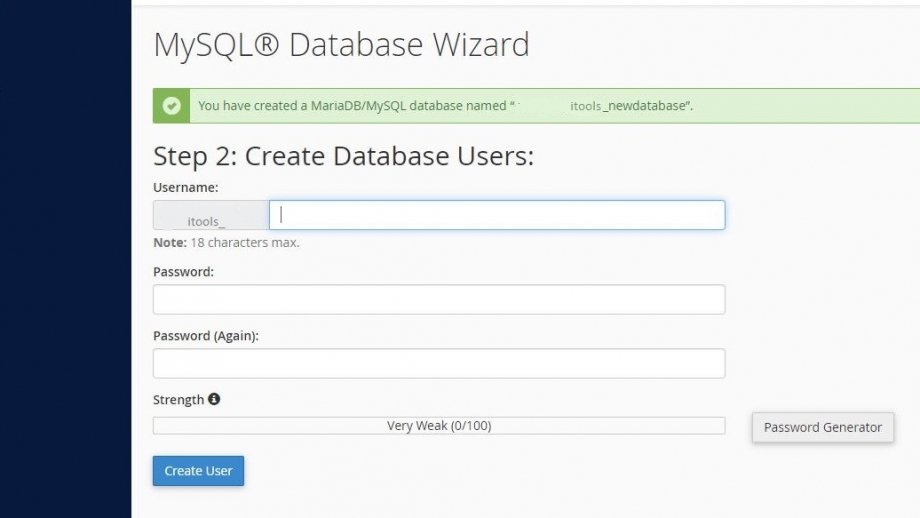
Task: Click the Password (Again) input field
Action: 439,363
